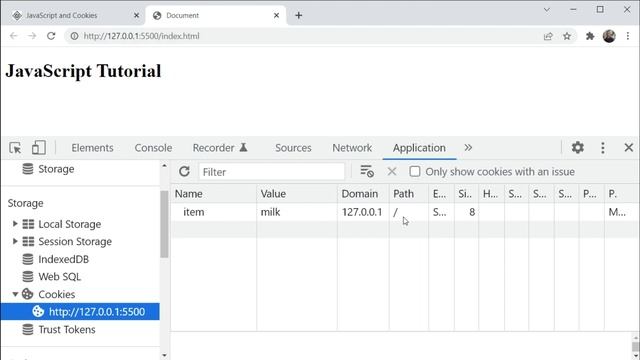Sort cookies by Path column
Screen dimensions: 640x360
coord(409,193)
